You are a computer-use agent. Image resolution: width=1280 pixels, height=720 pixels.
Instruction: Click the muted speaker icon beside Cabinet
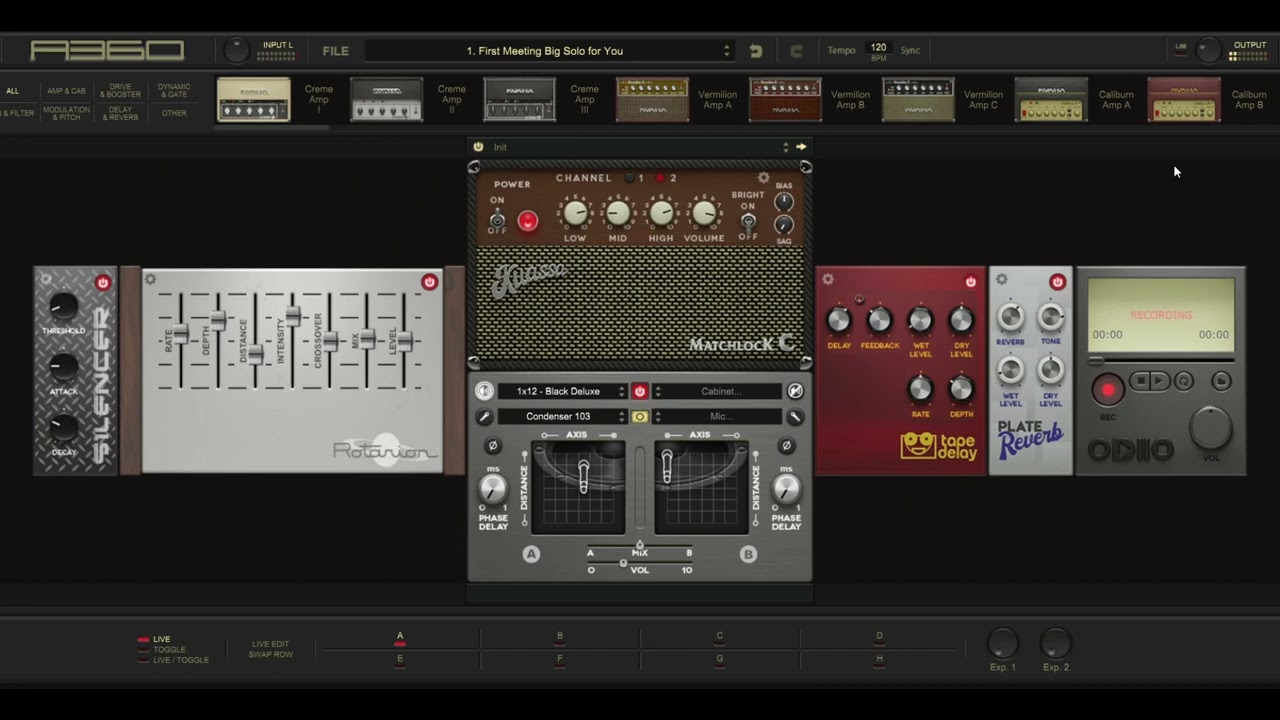pos(795,391)
